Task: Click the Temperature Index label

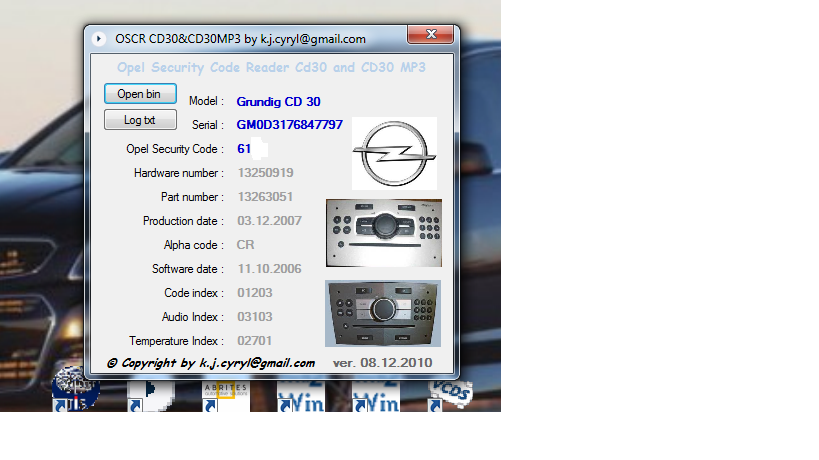Action: (177, 341)
